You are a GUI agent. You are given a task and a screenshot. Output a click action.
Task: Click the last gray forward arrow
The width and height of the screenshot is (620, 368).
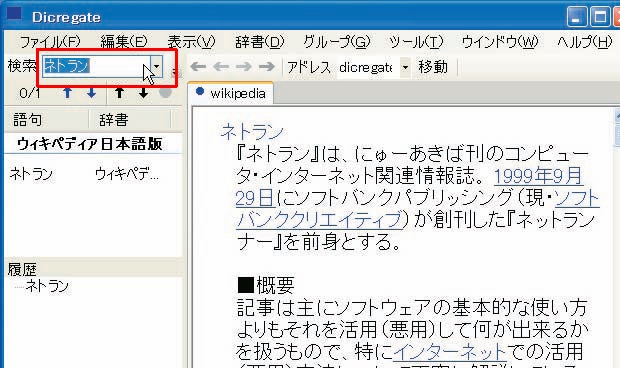click(267, 67)
